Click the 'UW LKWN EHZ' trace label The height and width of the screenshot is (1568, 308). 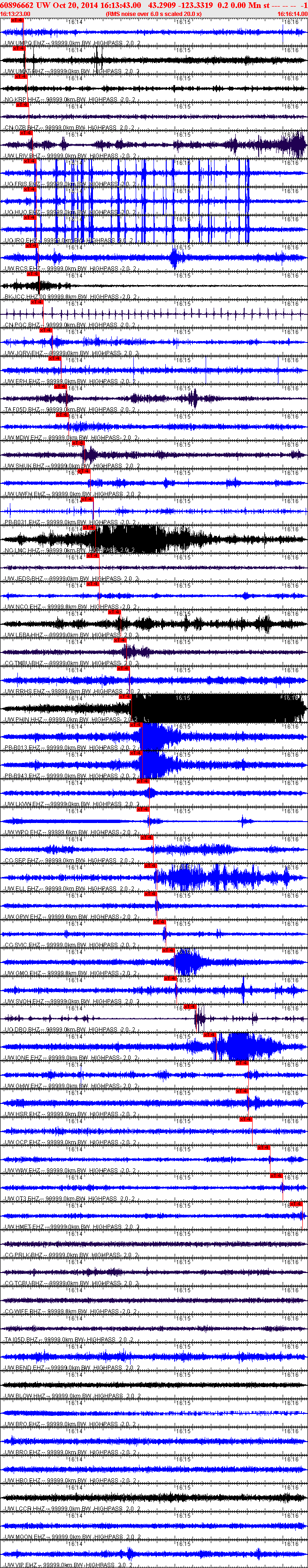point(25,804)
